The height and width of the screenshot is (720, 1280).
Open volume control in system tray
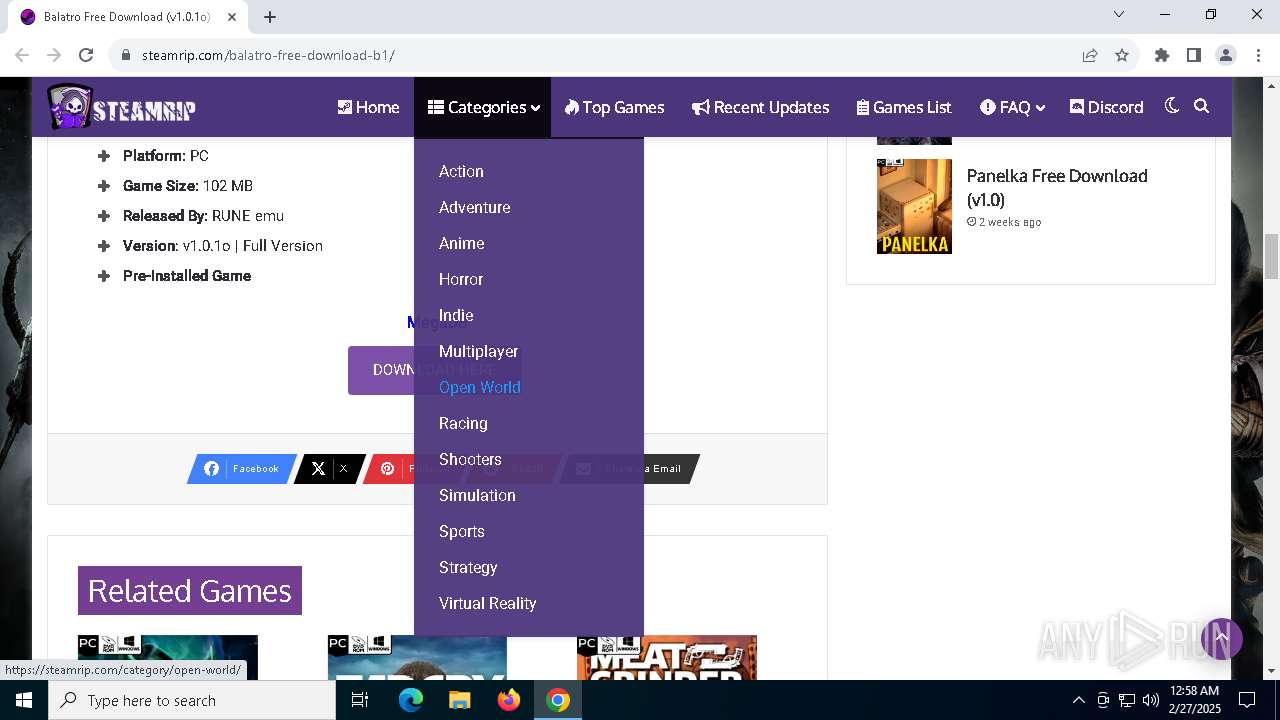pyautogui.click(x=1151, y=700)
